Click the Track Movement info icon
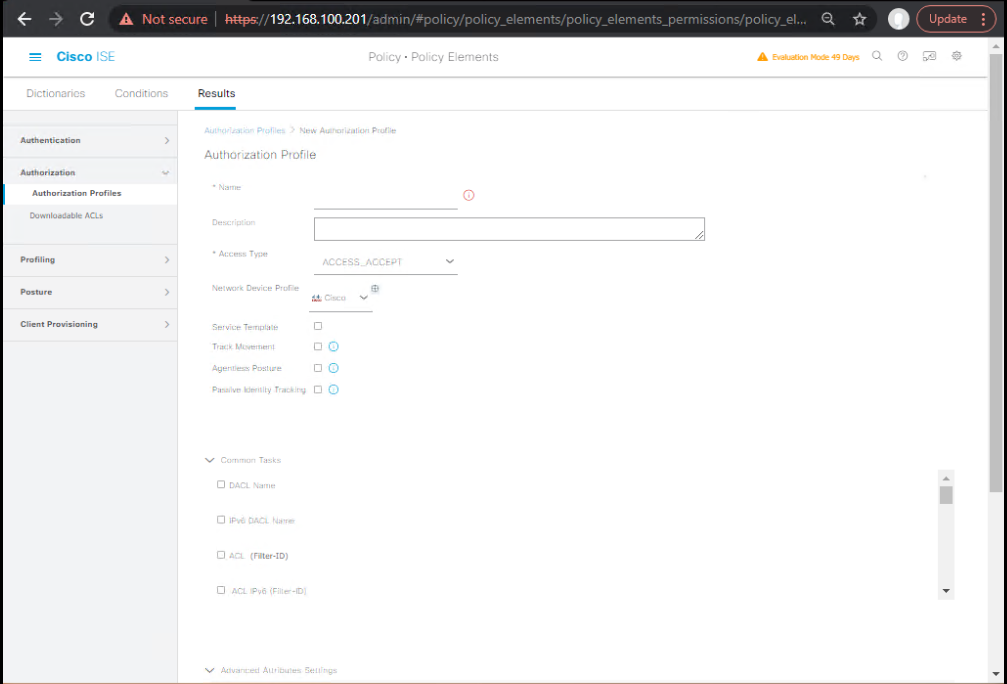The width and height of the screenshot is (1007, 684). coord(333,347)
